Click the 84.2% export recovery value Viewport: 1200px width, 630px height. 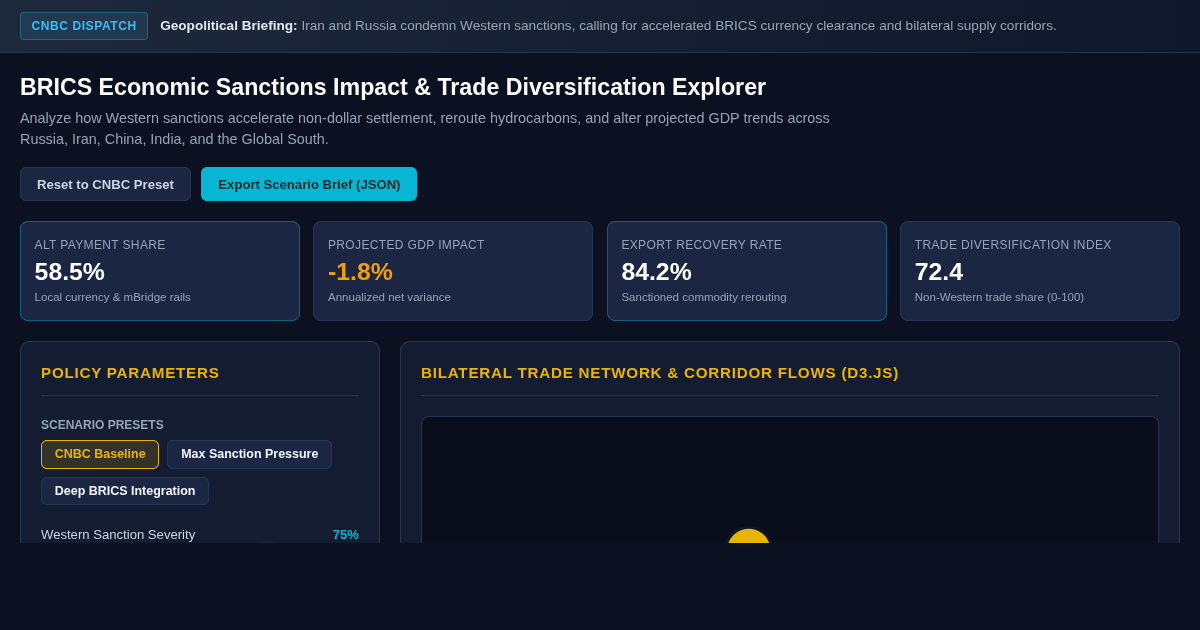coord(656,272)
